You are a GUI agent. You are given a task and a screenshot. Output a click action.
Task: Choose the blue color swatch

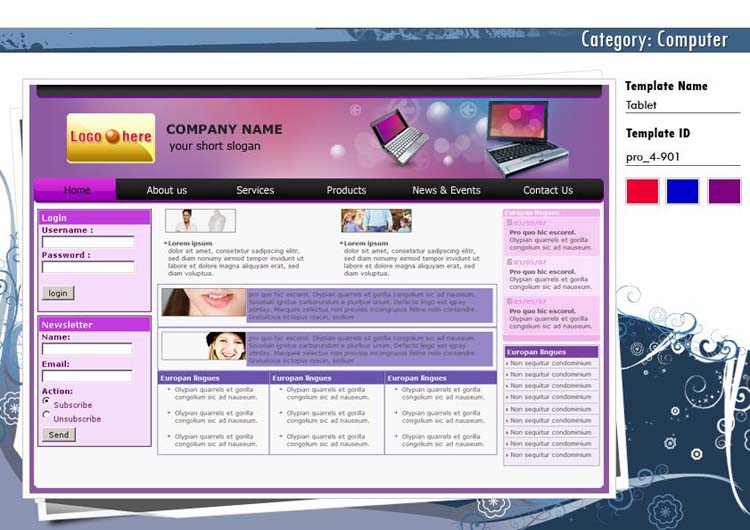(x=683, y=191)
